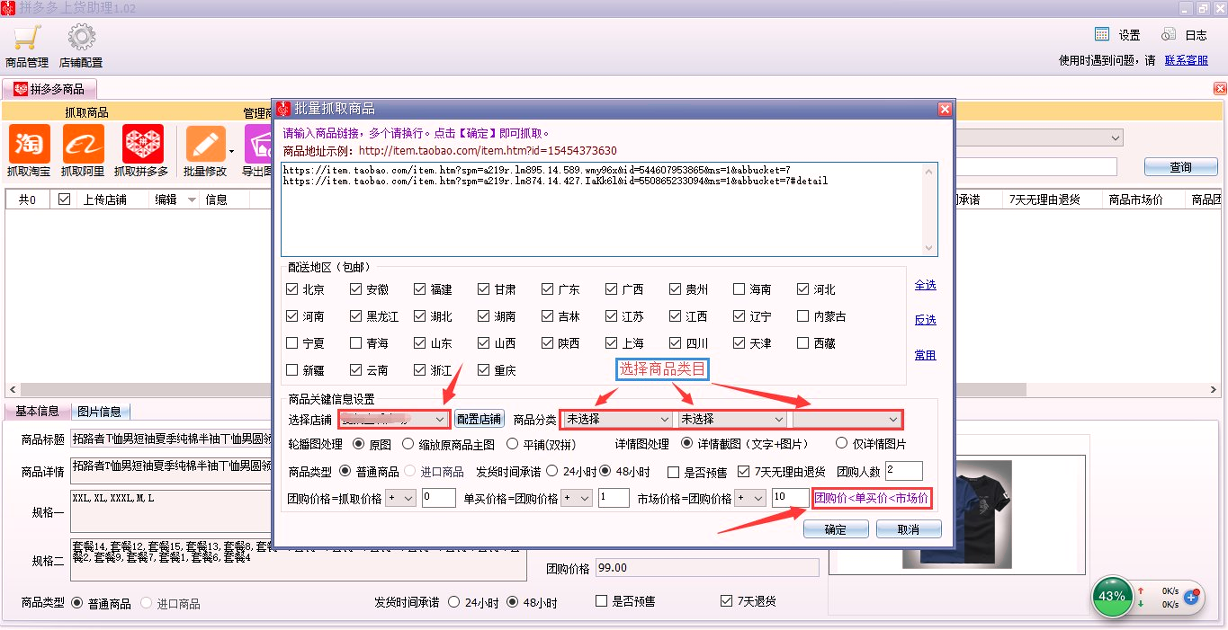The width and height of the screenshot is (1228, 630).
Task: Click 反选 link in dialog
Action: tap(925, 320)
